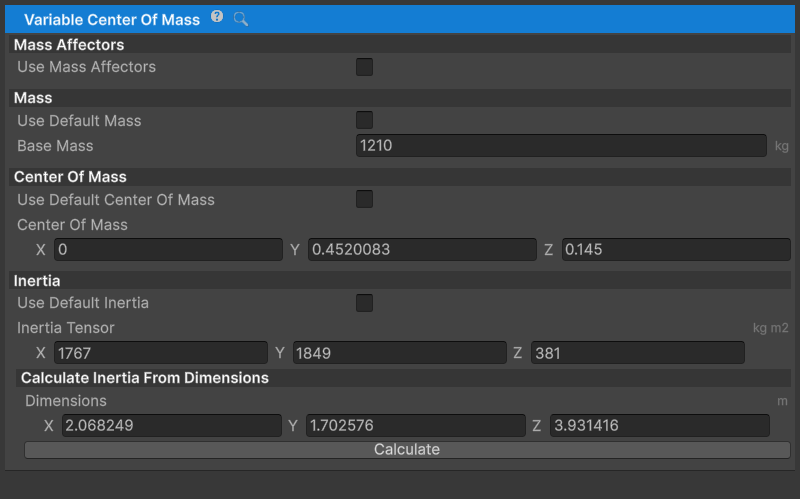Click the Base Mass label
Image resolution: width=800 pixels, height=499 pixels.
(55, 146)
